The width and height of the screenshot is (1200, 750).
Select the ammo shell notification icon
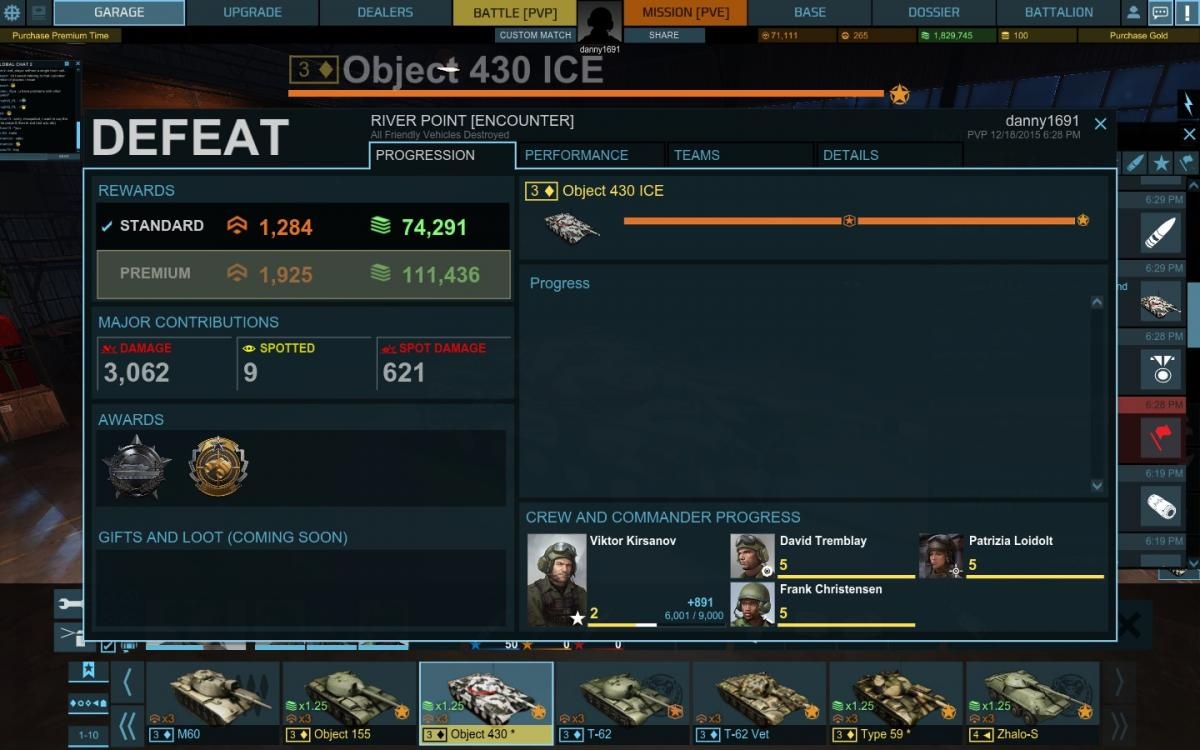coord(1161,232)
